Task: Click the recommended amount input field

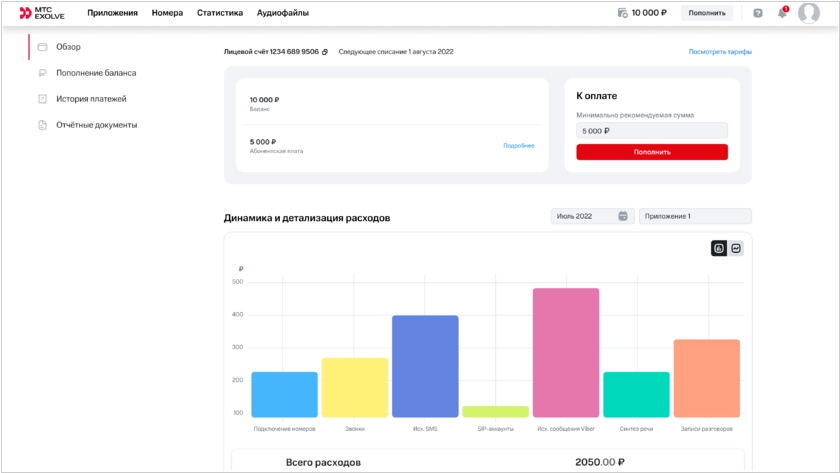Action: 651,131
